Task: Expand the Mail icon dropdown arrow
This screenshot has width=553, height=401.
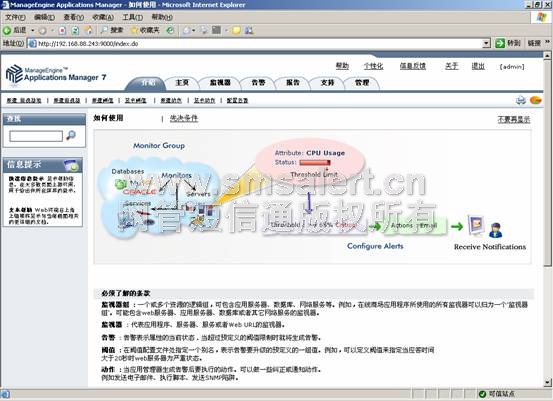Action: pos(194,31)
